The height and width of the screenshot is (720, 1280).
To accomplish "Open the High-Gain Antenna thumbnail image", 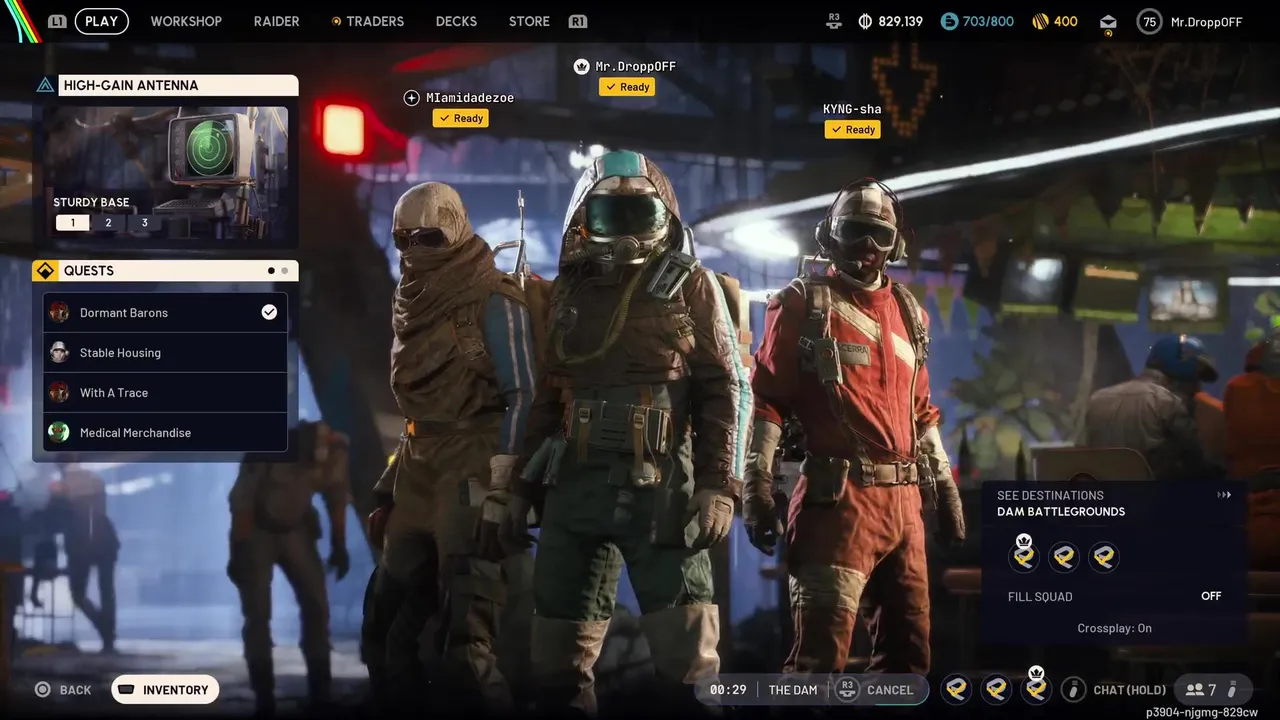I will pyautogui.click(x=165, y=171).
